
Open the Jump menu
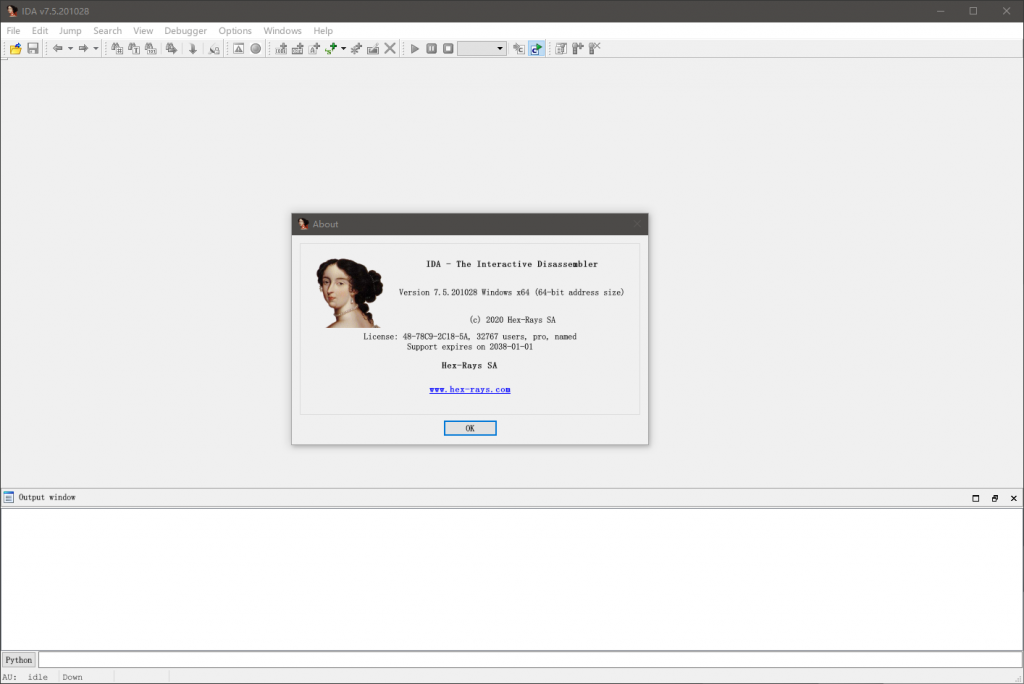[70, 31]
